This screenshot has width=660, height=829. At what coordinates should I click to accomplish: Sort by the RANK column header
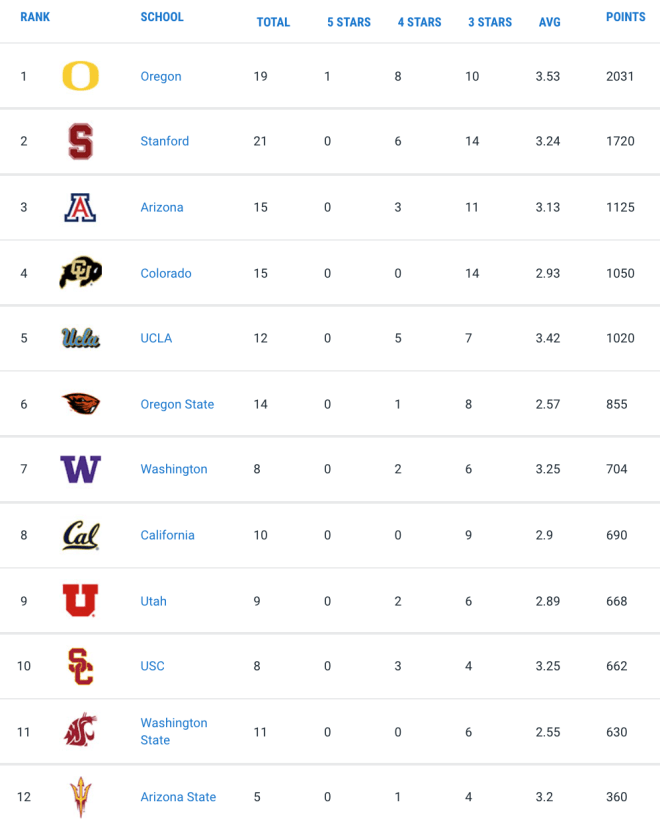coord(35,17)
